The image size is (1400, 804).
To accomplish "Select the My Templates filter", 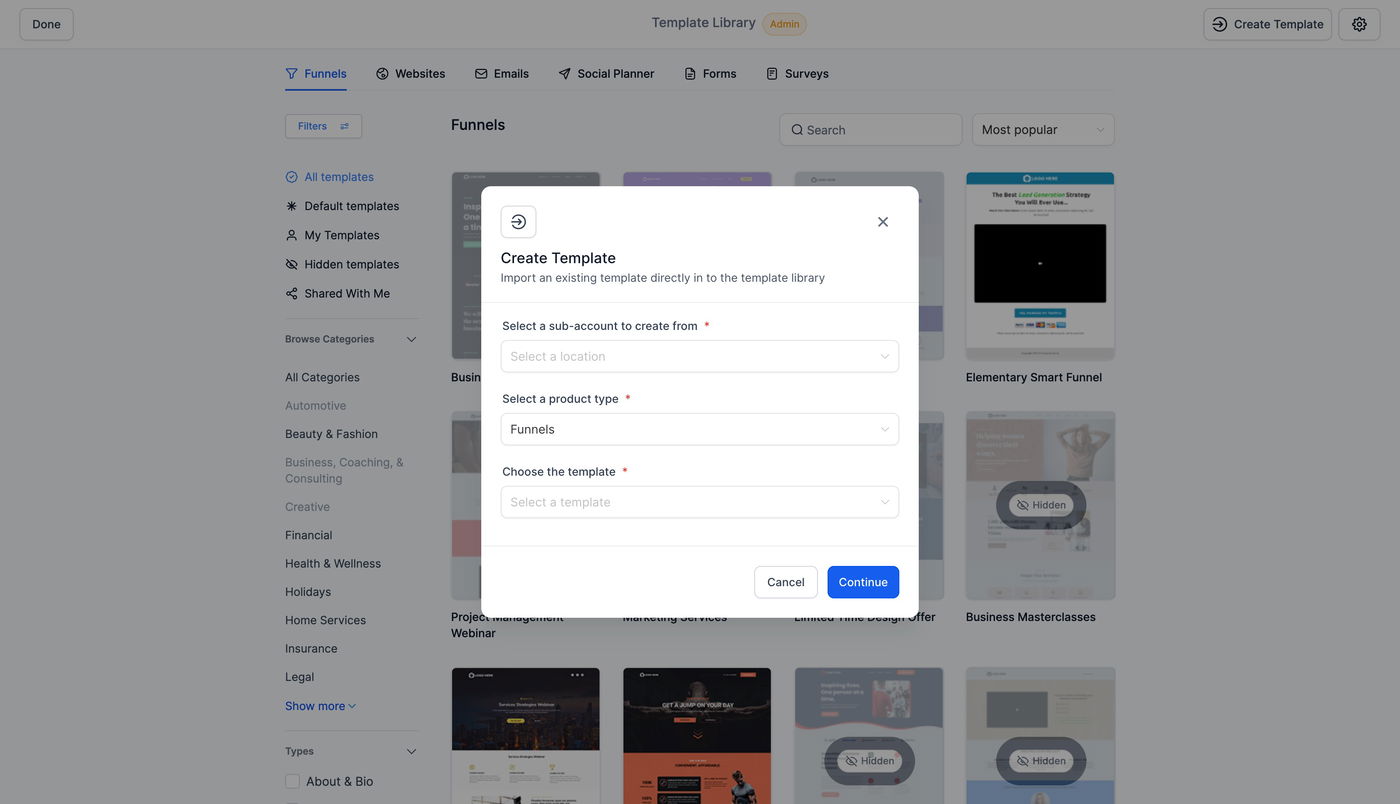I will point(332,235).
